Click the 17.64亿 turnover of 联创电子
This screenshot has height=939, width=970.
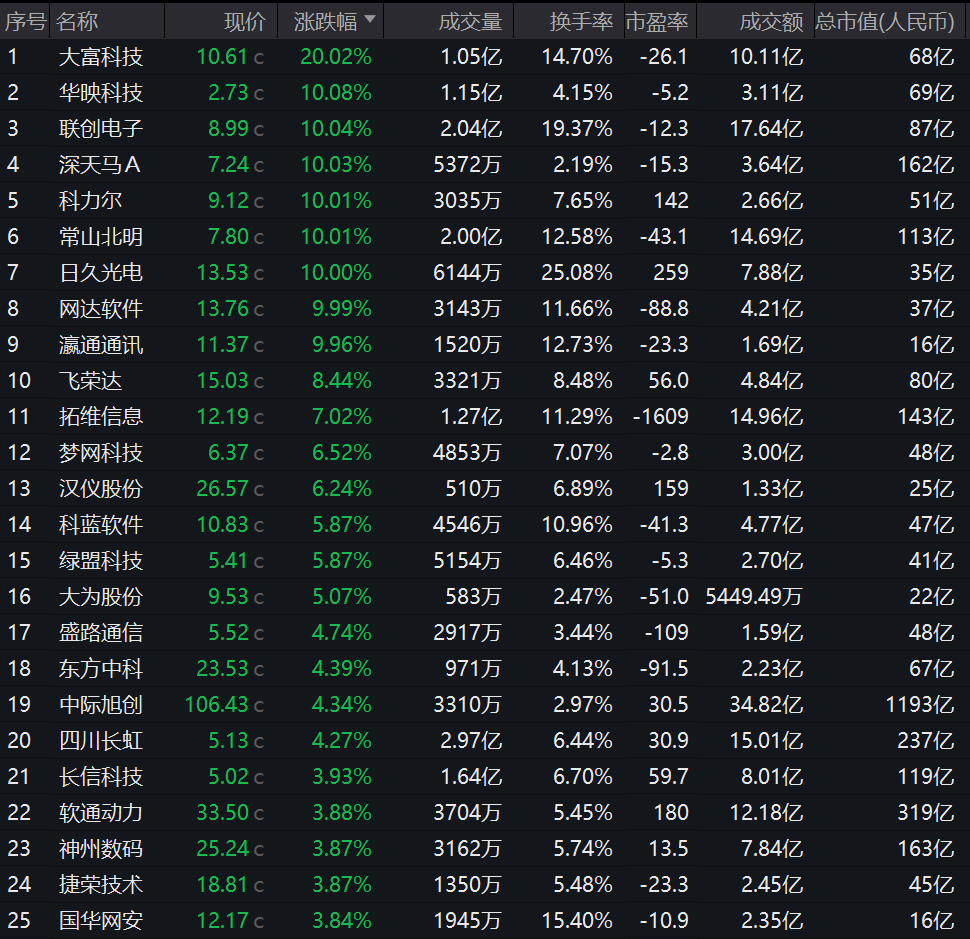[766, 129]
